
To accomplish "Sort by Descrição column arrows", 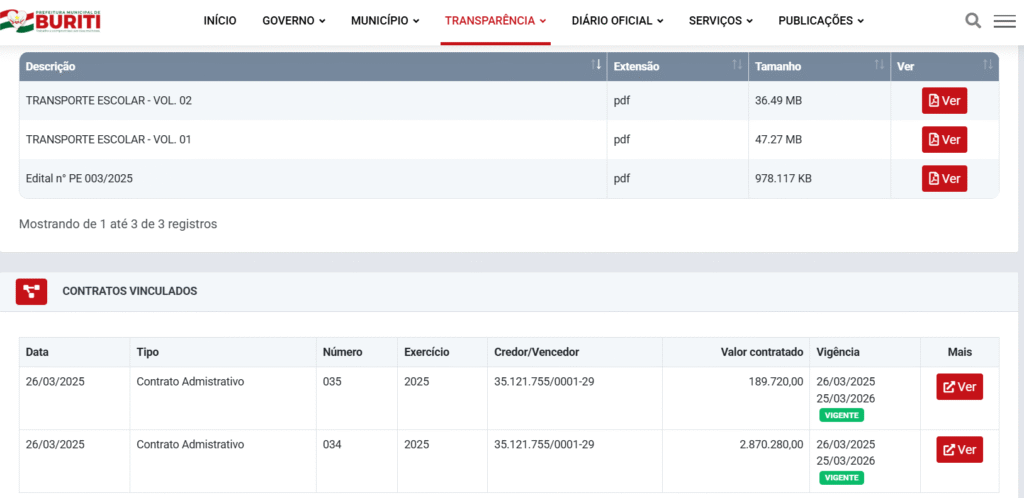I will [x=597, y=66].
